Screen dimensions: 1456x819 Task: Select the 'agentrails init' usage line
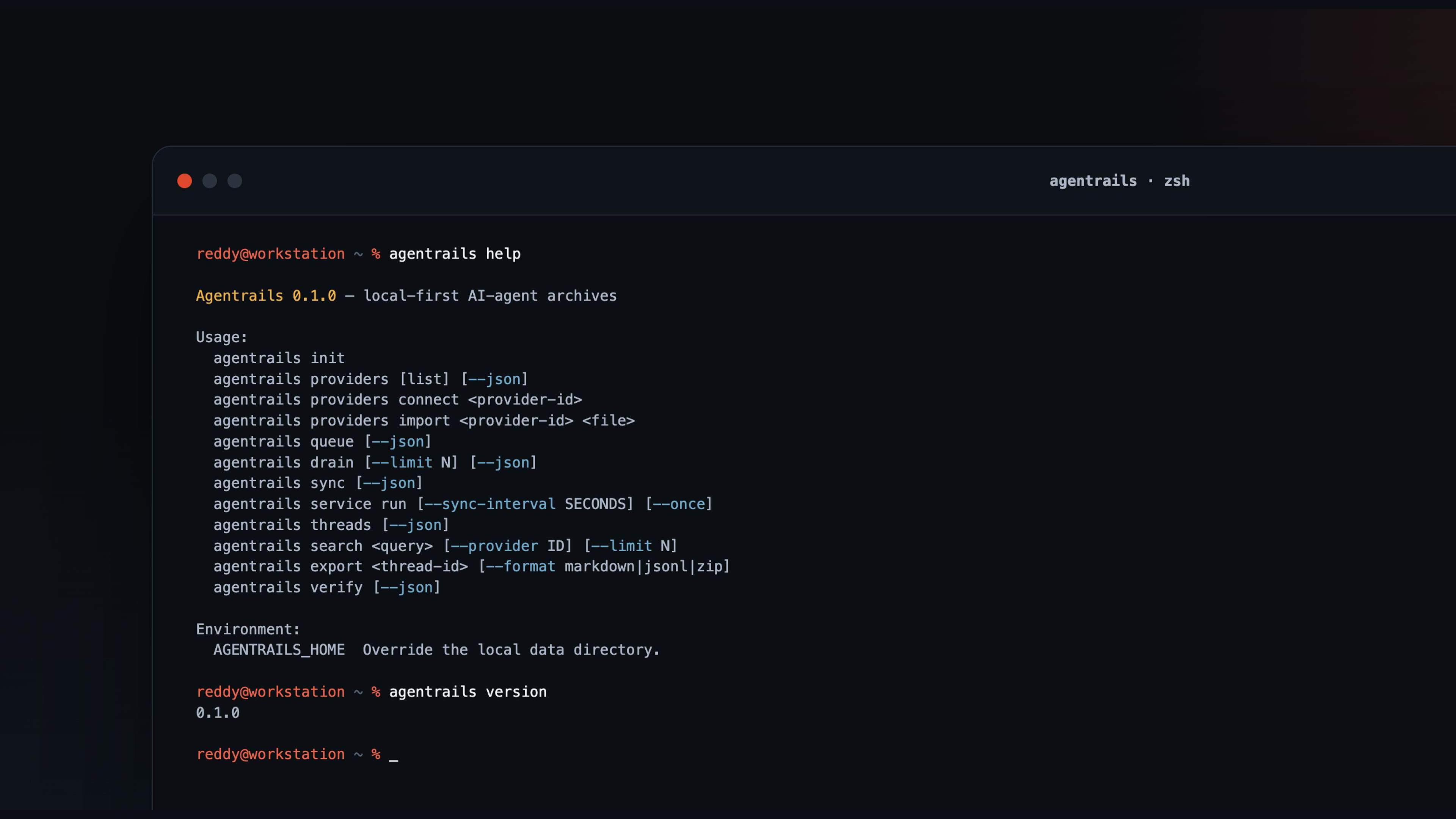[279, 358]
